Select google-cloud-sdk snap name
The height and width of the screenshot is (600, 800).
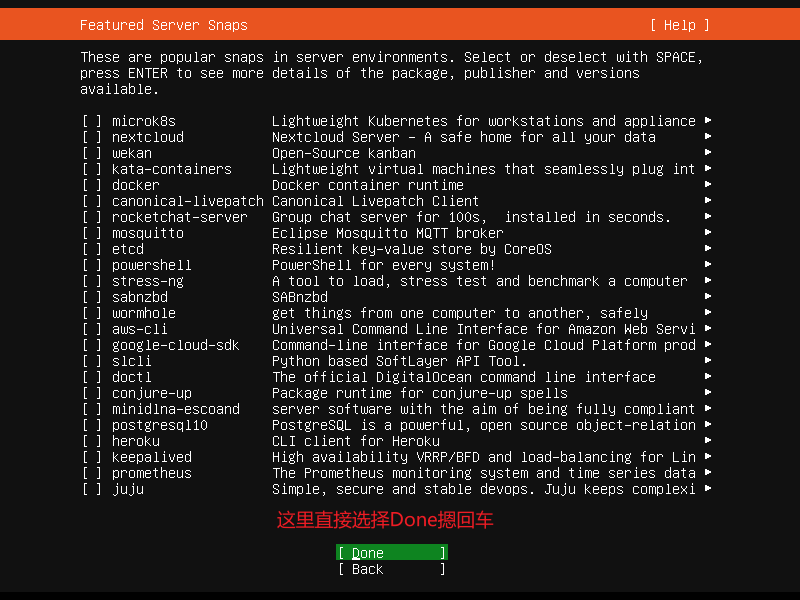[176, 345]
